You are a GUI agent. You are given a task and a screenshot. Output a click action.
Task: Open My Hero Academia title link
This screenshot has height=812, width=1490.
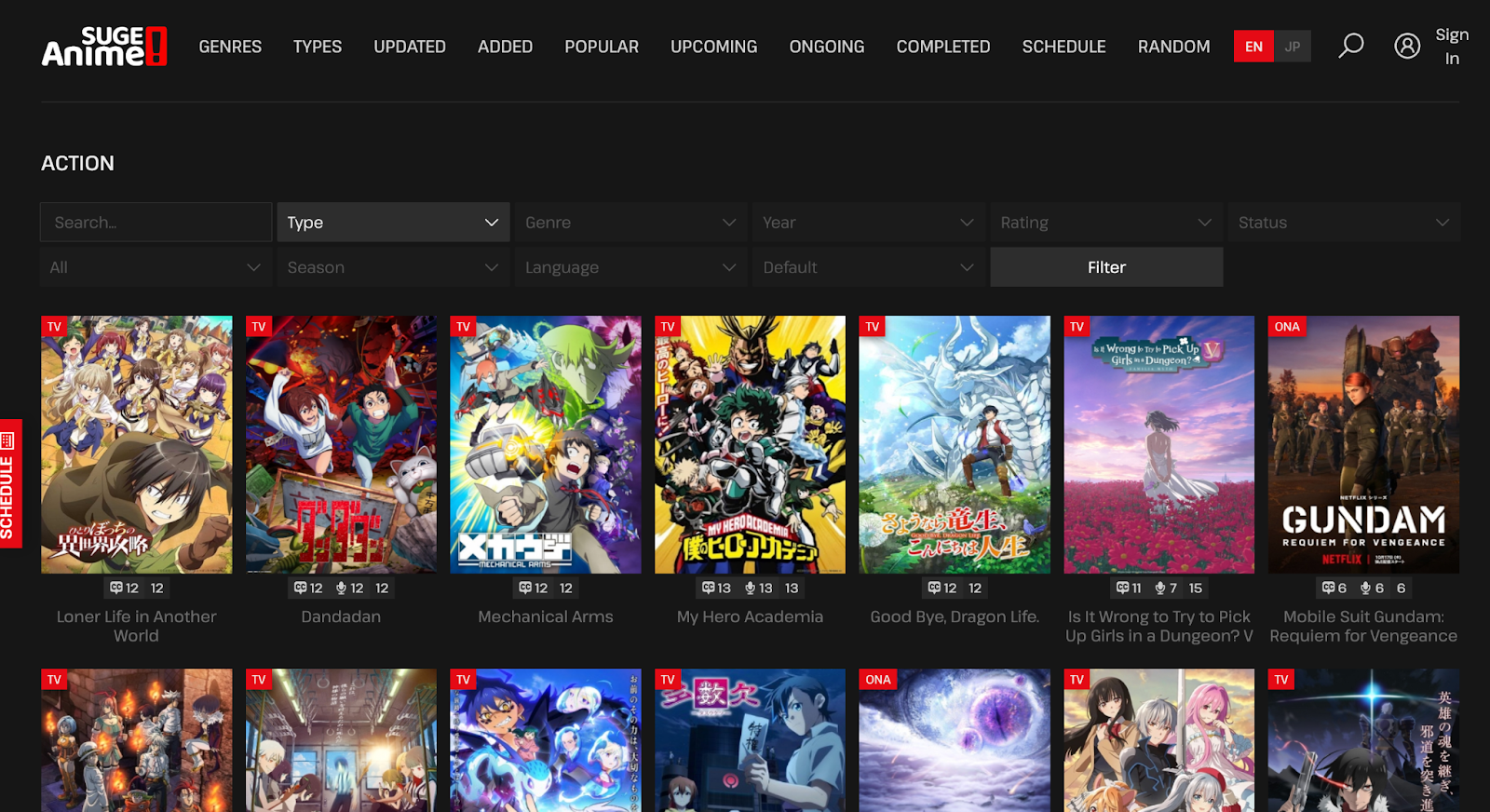tap(750, 616)
